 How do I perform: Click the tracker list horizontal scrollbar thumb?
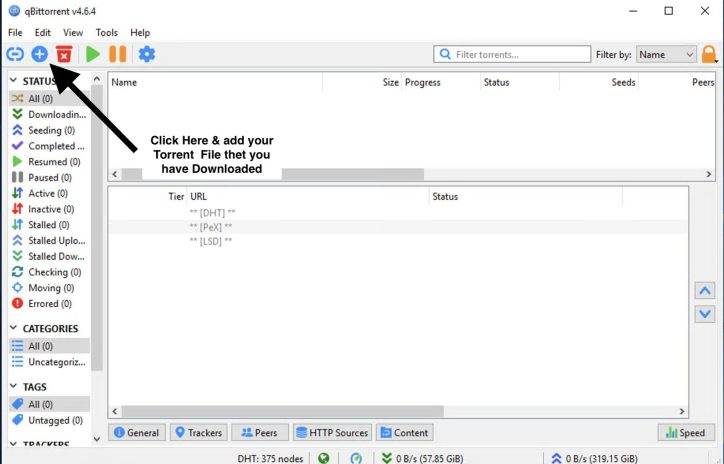pyautogui.click(x=283, y=411)
